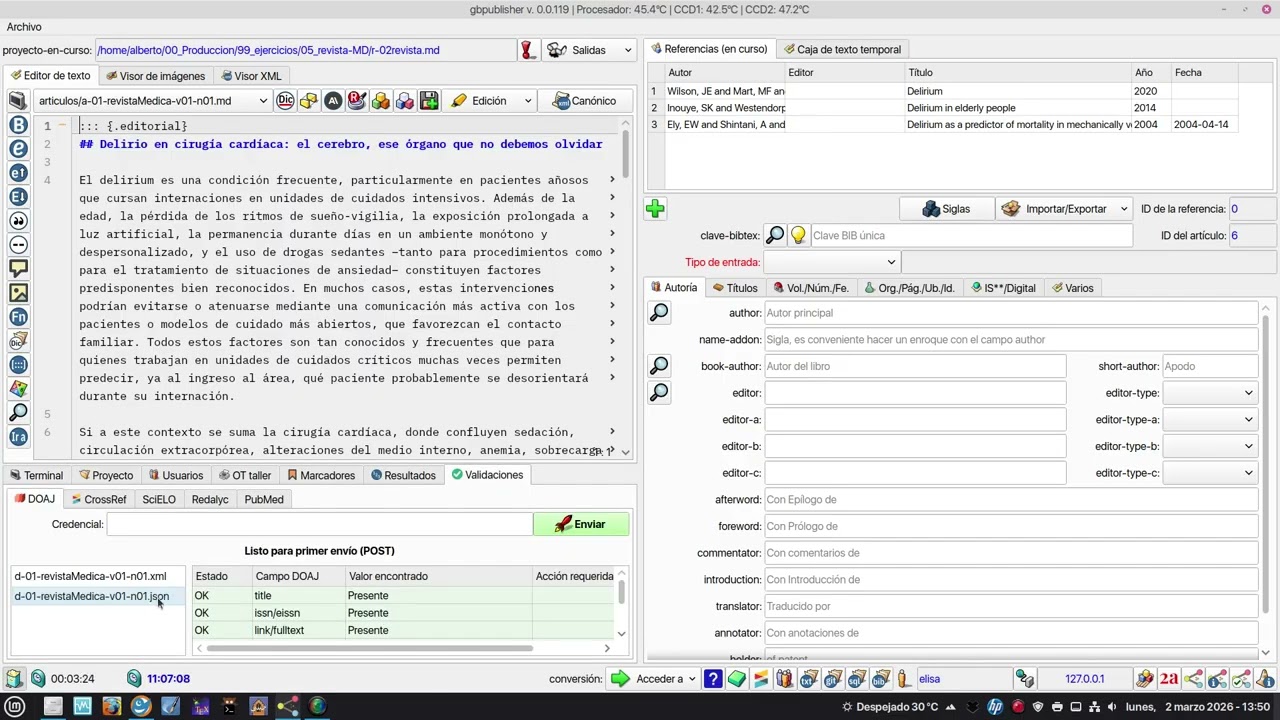Click the green arrow conversion icon
This screenshot has height=720, width=1280.
[x=621, y=679]
